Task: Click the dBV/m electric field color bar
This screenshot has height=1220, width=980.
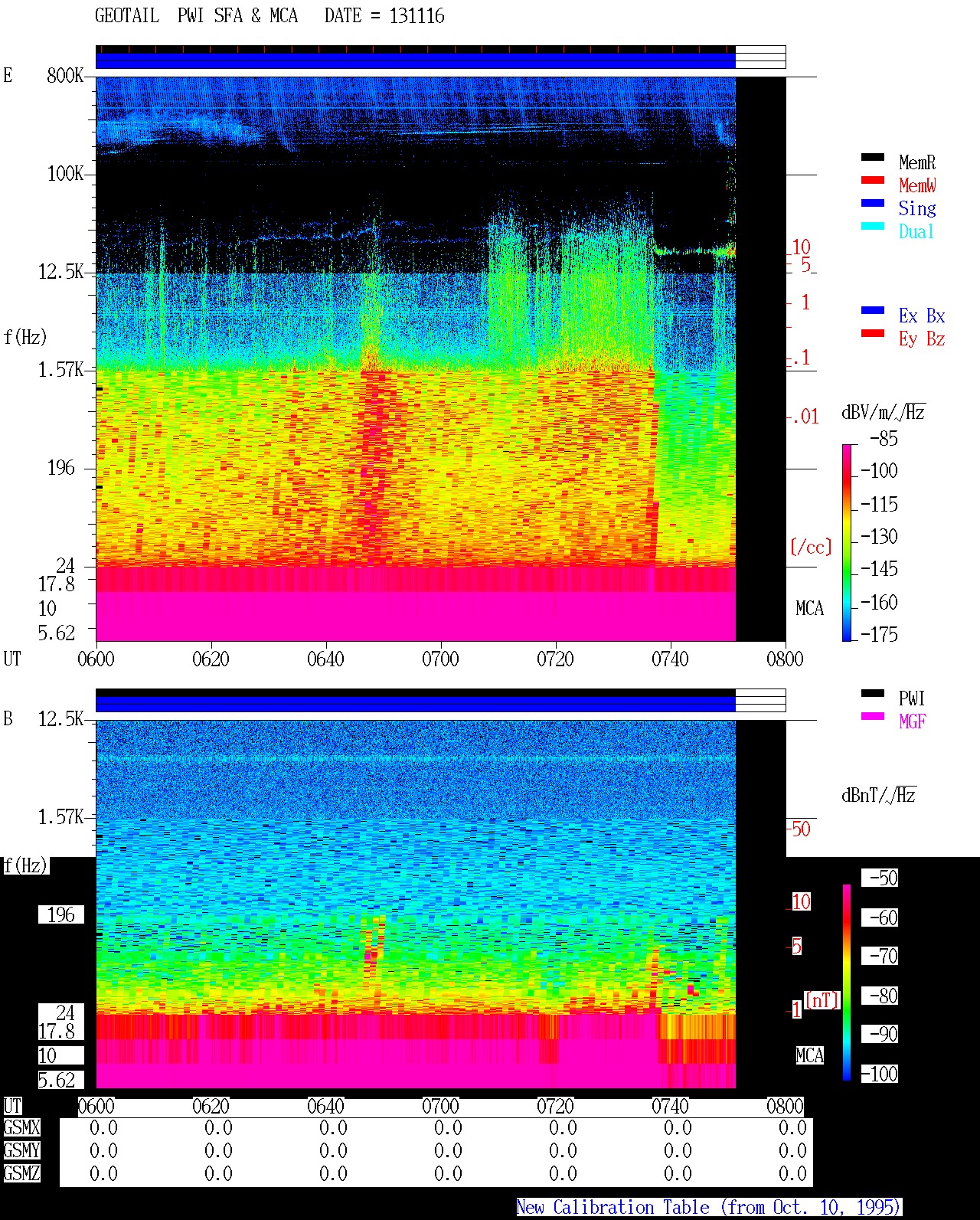Action: pos(847,542)
